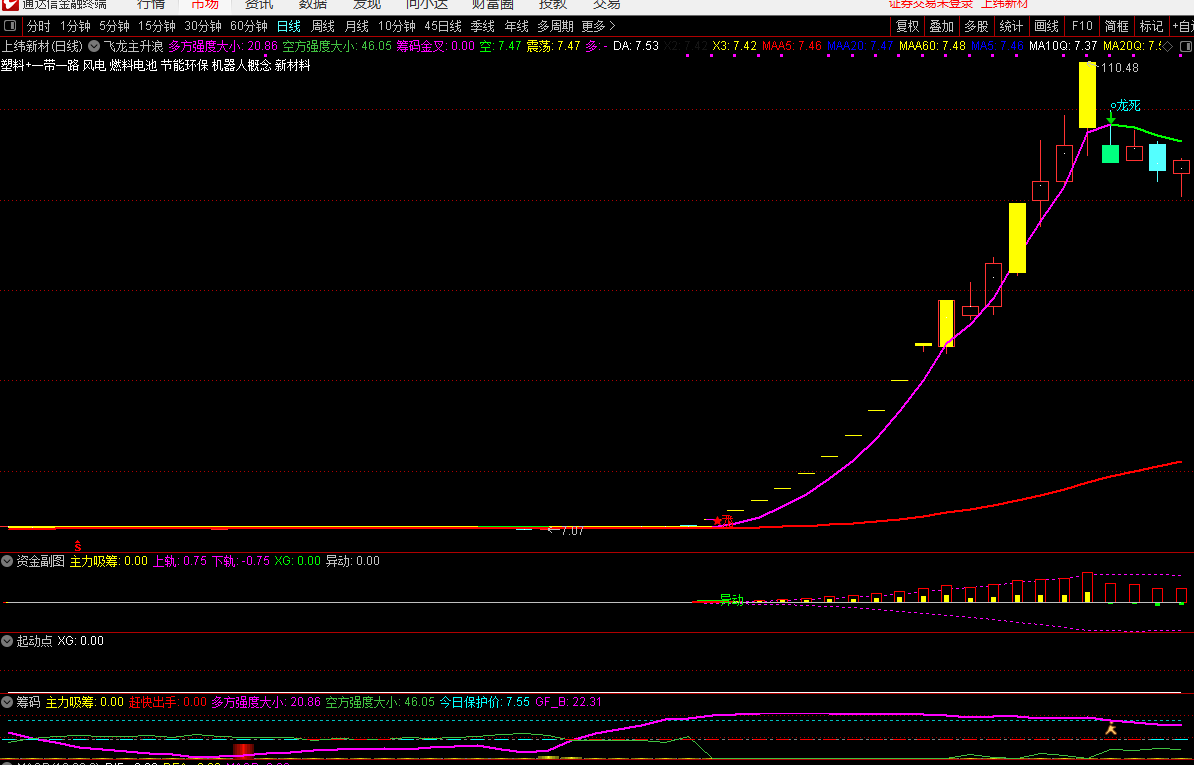
Task: Click the Tongdaxin logo icon
Action: (x=8, y=4)
